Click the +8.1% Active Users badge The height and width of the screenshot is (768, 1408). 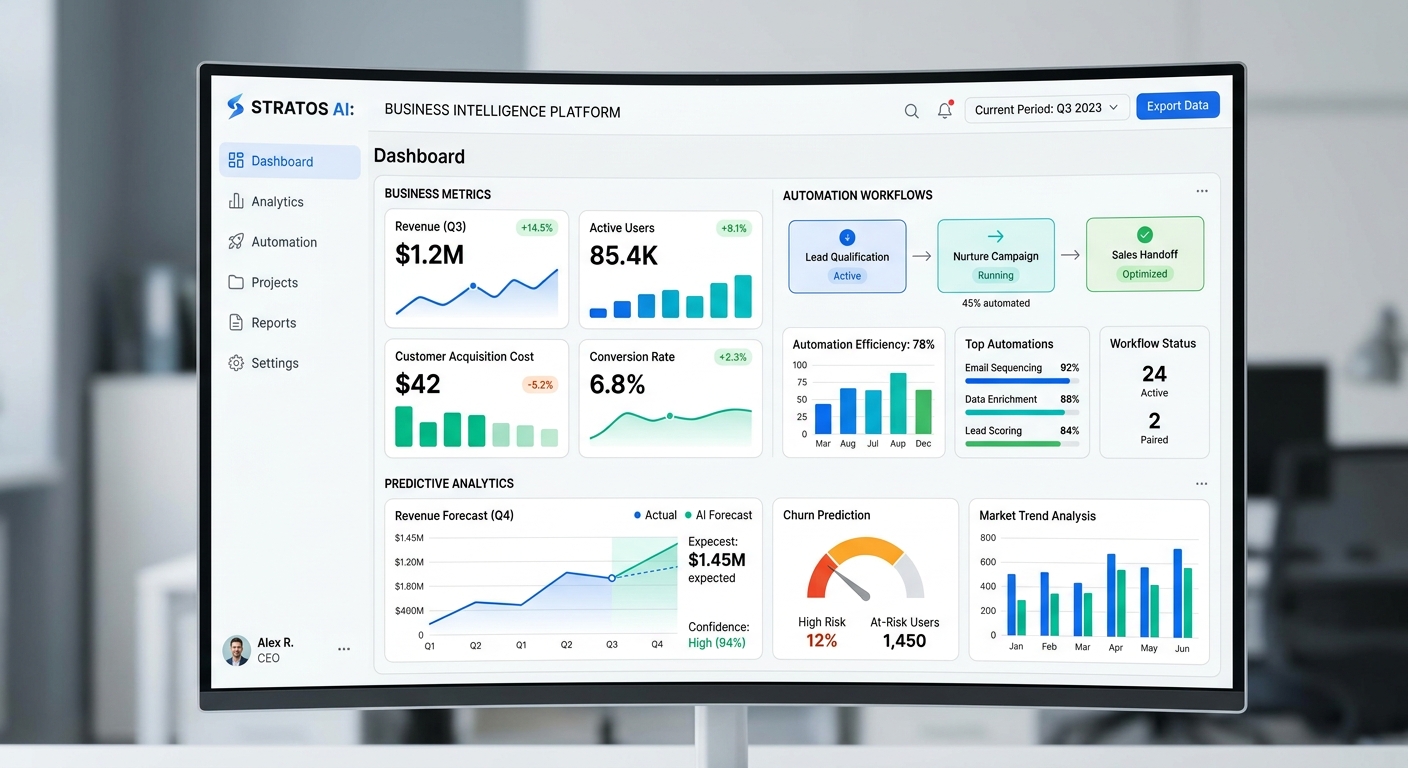[x=733, y=228]
